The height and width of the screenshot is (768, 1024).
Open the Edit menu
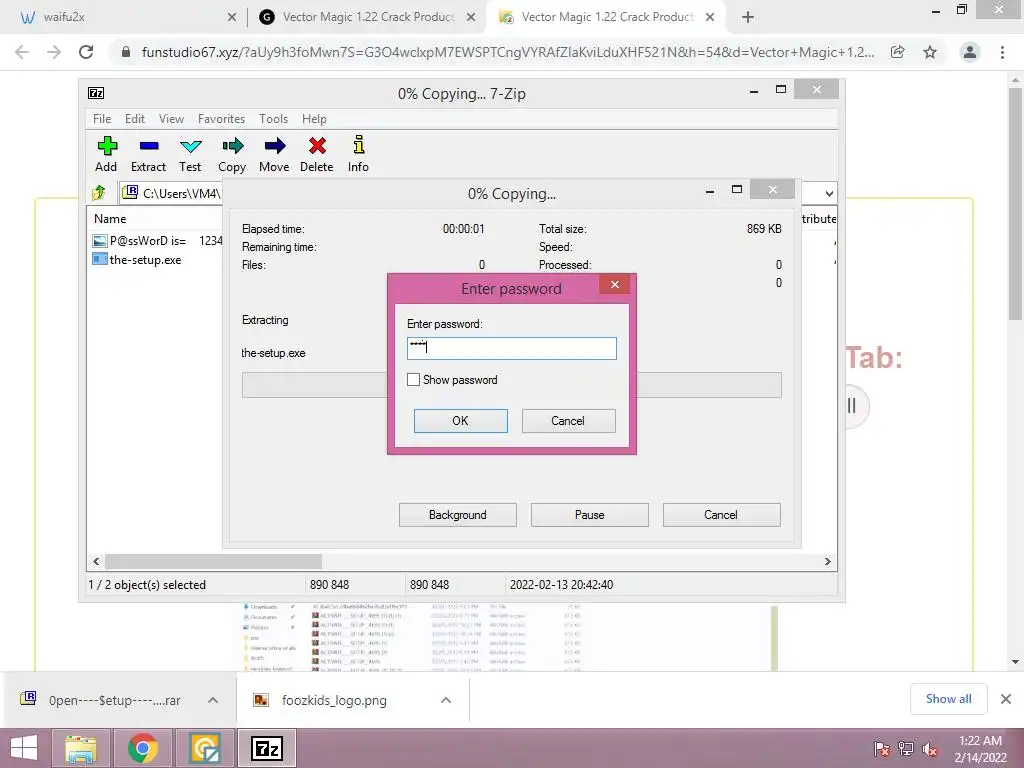[x=135, y=119]
